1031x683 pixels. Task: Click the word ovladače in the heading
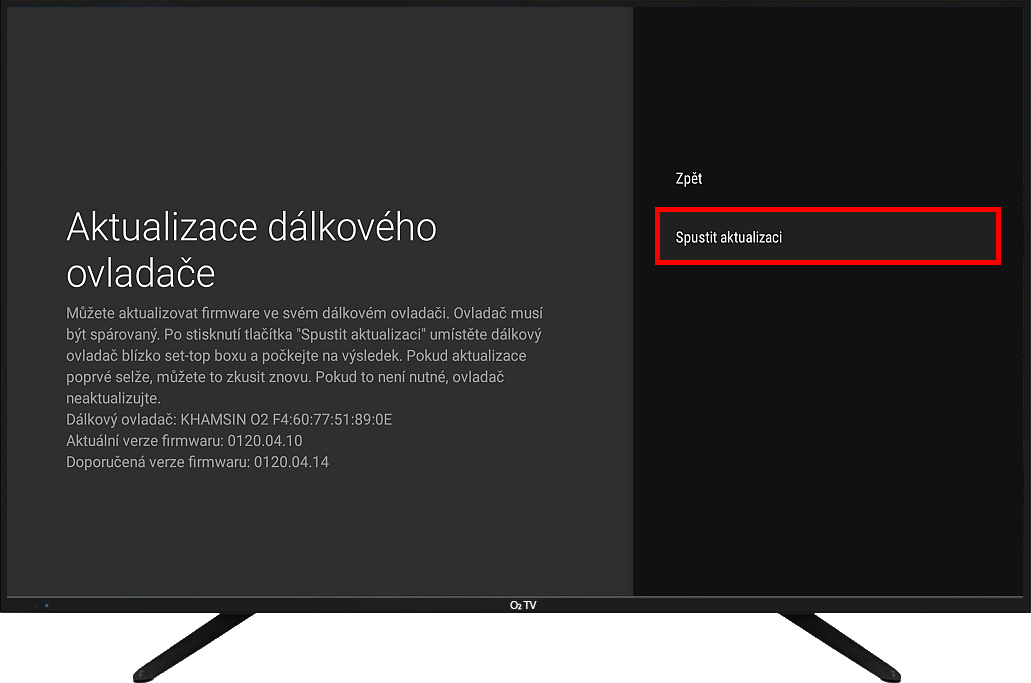(x=141, y=272)
